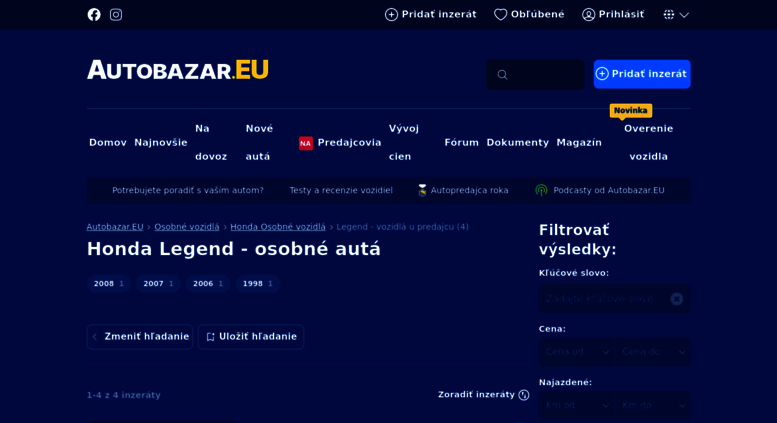
Task: Open the Vývoj cien menu item
Action: coord(404,143)
